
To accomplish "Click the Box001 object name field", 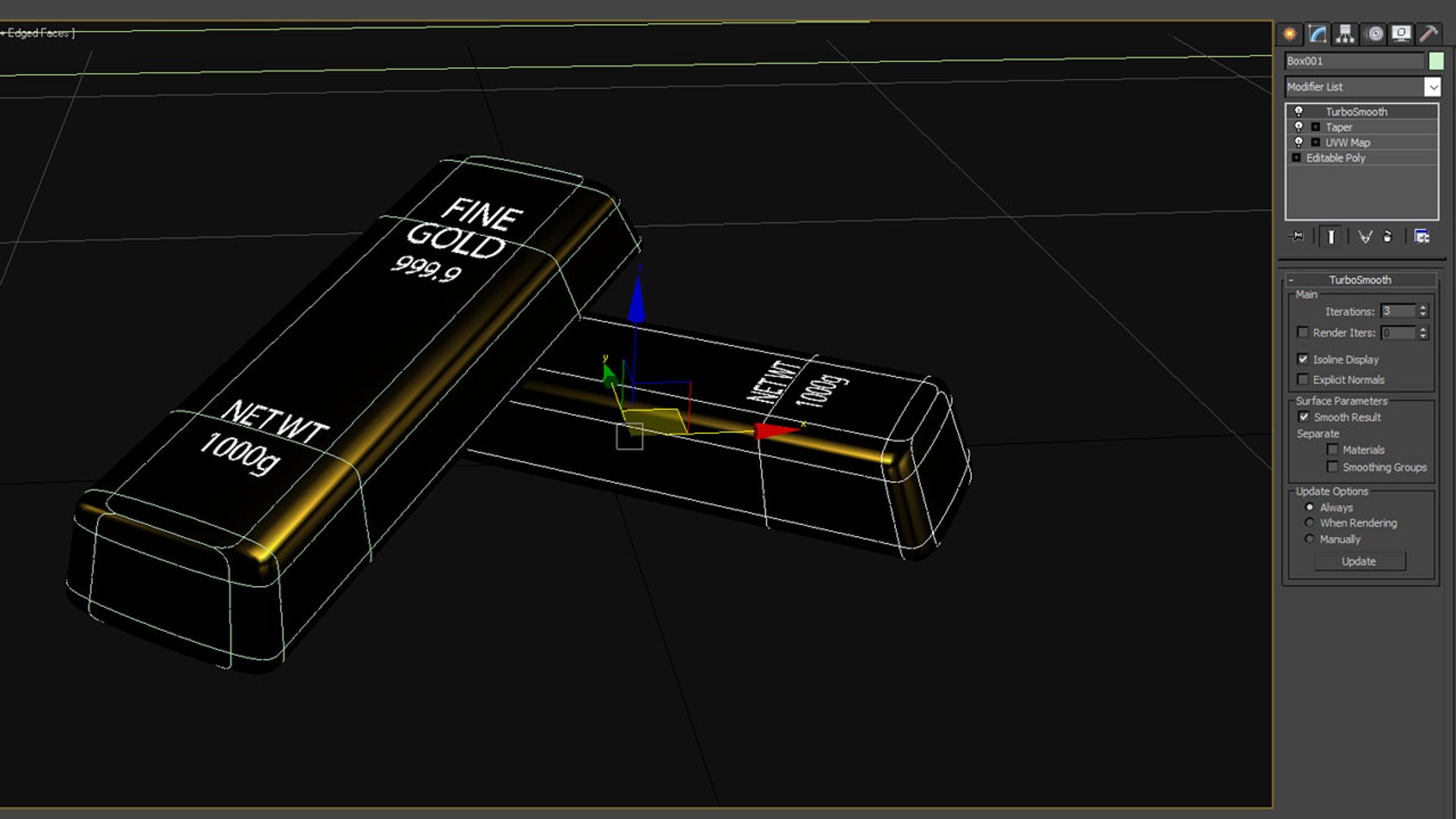I will [x=1354, y=61].
